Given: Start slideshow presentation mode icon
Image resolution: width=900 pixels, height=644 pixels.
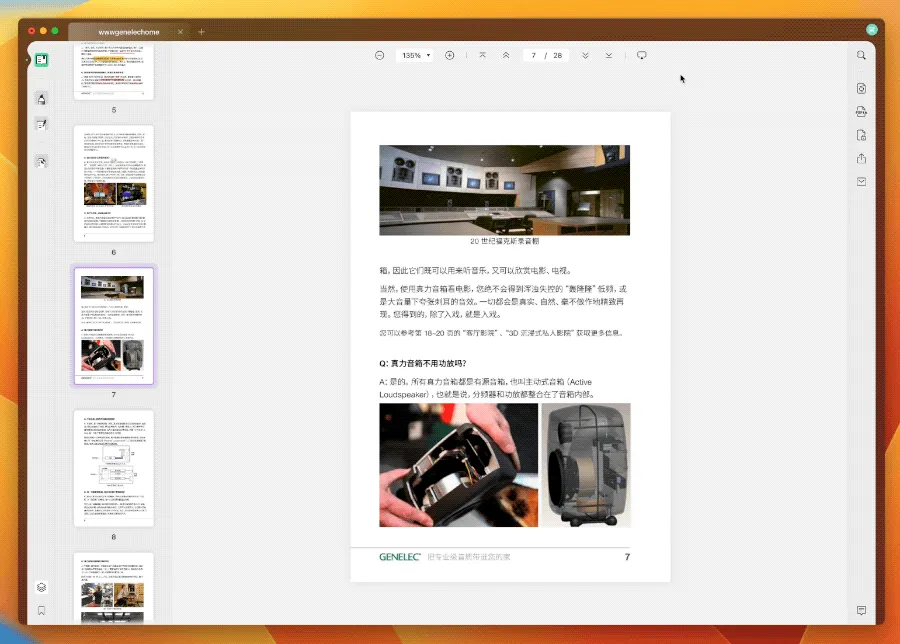Looking at the screenshot, I should (x=642, y=56).
